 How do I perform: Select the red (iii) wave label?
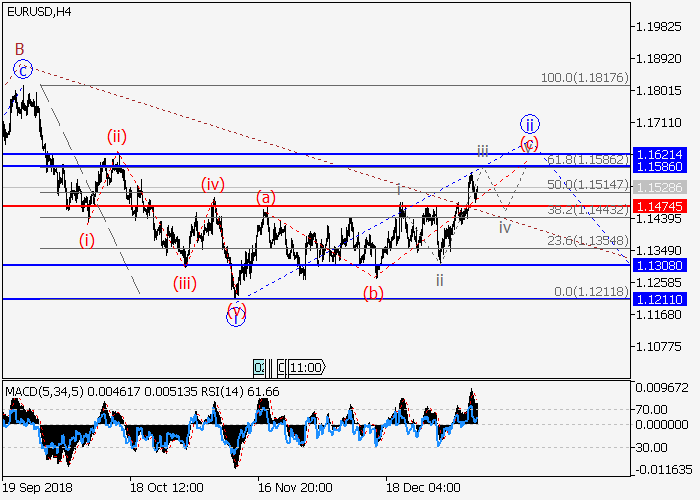pos(182,283)
